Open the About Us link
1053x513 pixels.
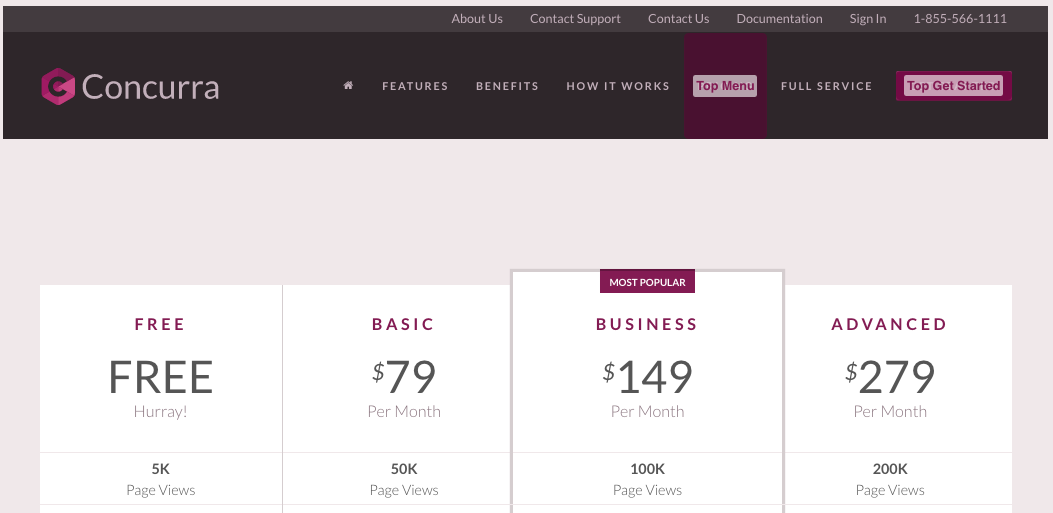[x=477, y=19]
